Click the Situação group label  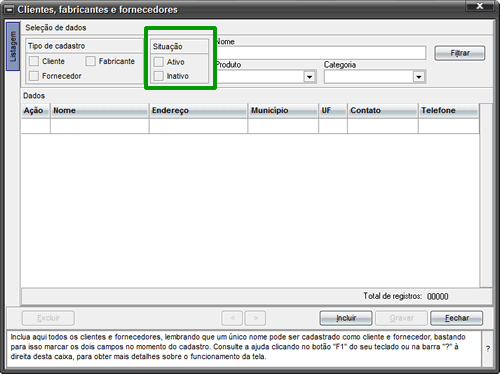point(168,47)
